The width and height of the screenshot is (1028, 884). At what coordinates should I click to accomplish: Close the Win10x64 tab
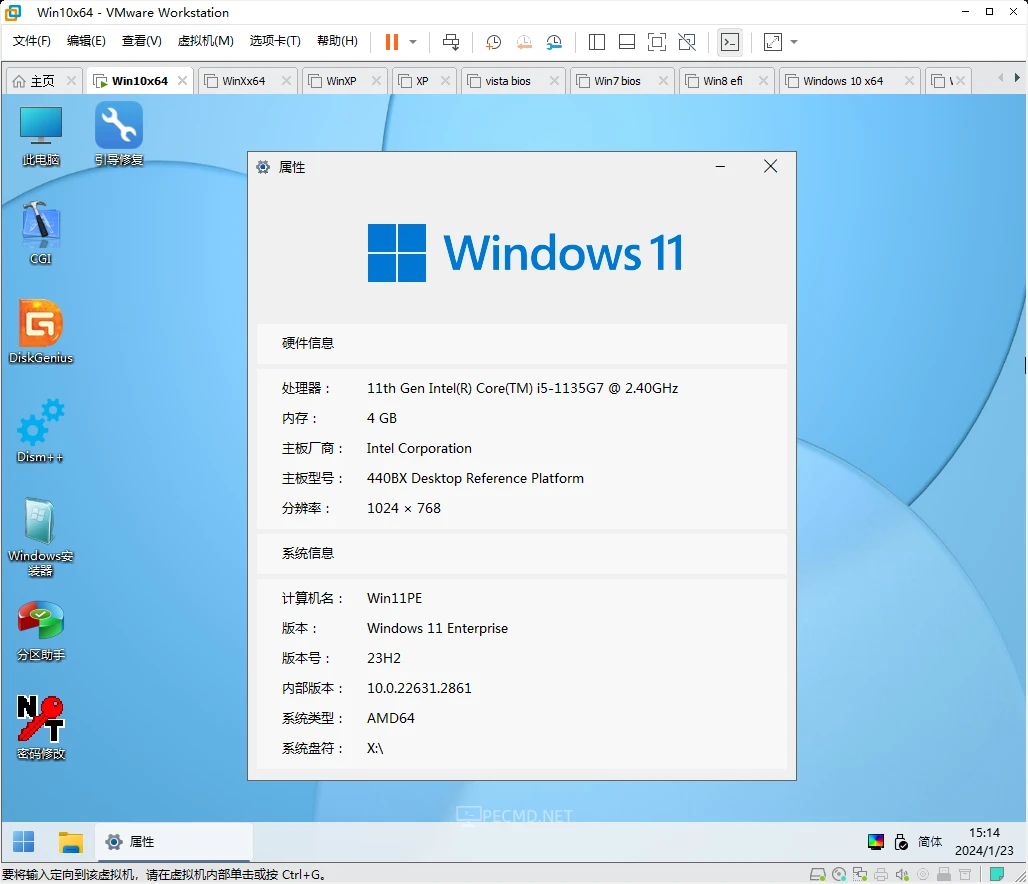182,80
